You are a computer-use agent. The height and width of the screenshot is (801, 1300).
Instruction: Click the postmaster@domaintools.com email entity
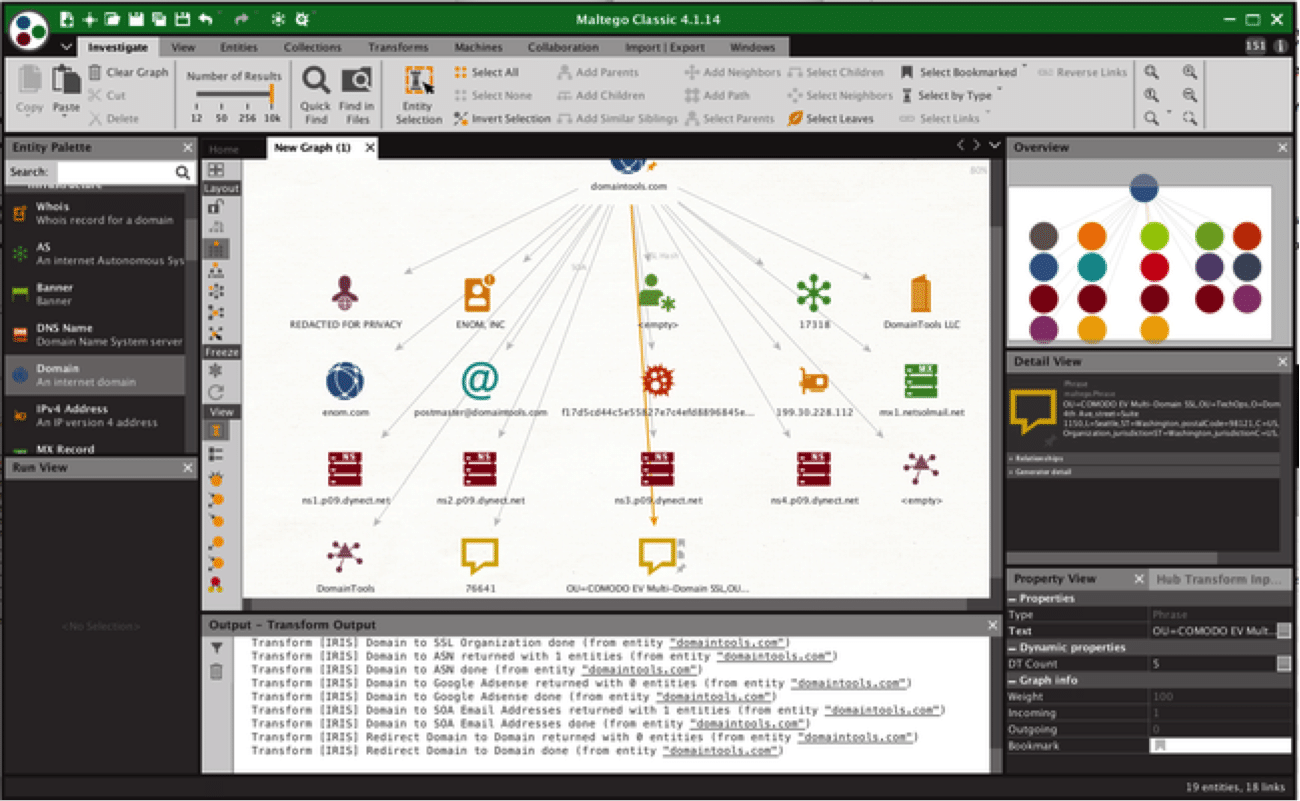(x=480, y=381)
